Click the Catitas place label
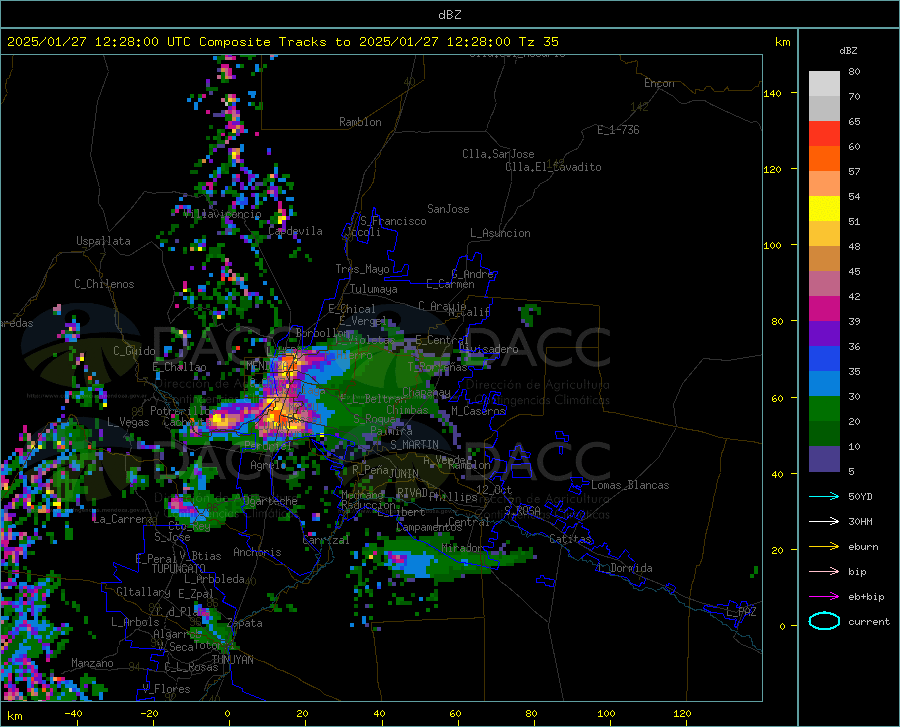 [571, 539]
